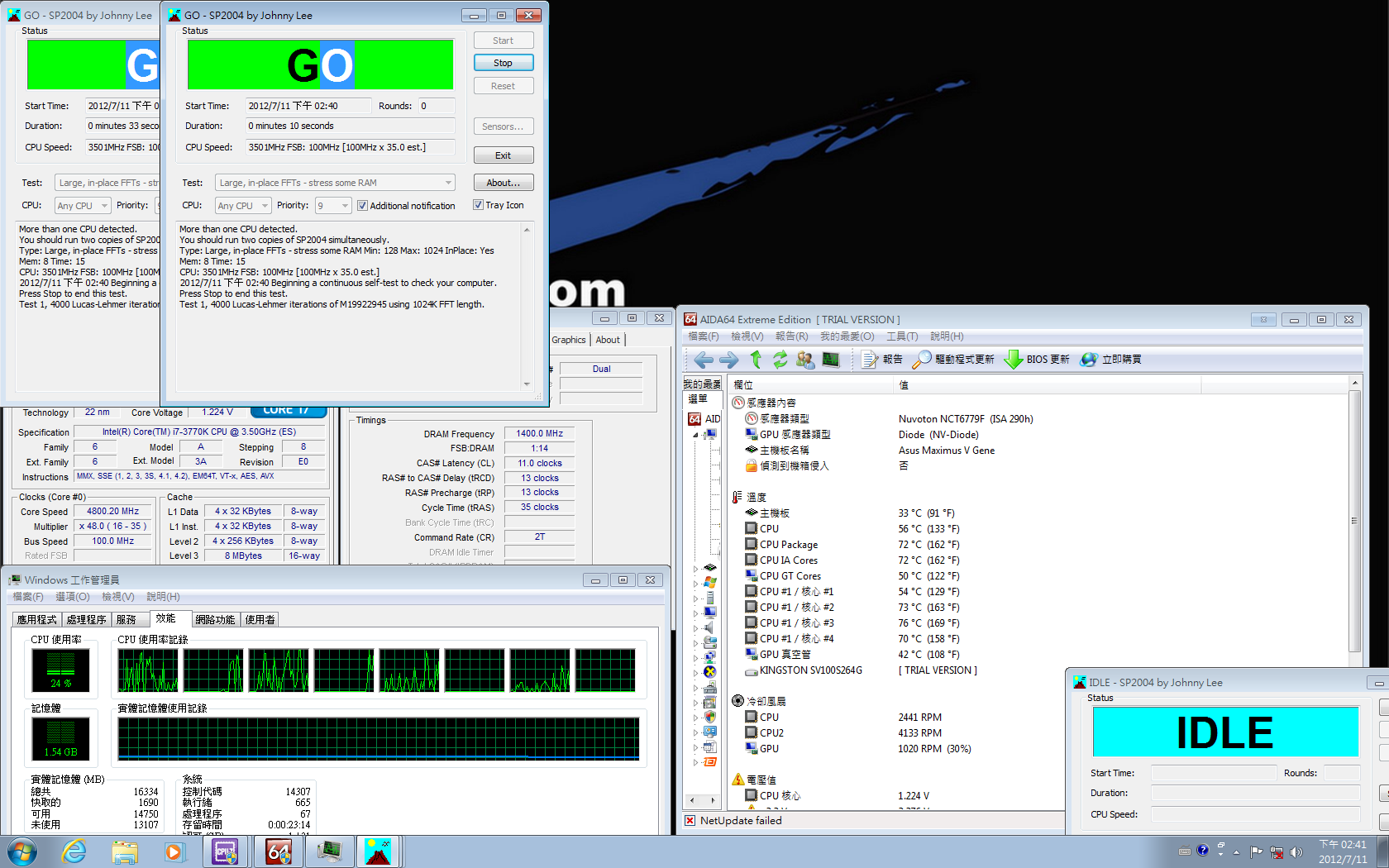Go forward using AIDA64 forward arrow
Image resolution: width=1389 pixels, height=868 pixels.
click(x=729, y=360)
